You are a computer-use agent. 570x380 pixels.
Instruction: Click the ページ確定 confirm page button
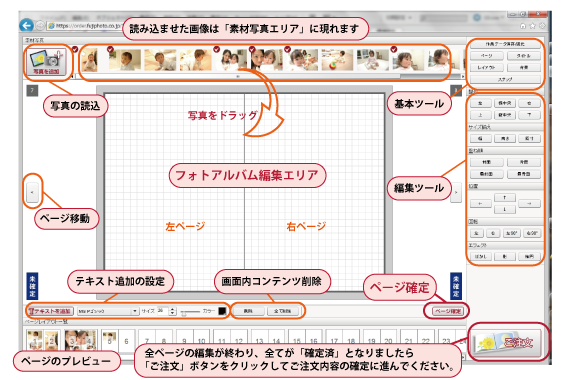(x=447, y=311)
